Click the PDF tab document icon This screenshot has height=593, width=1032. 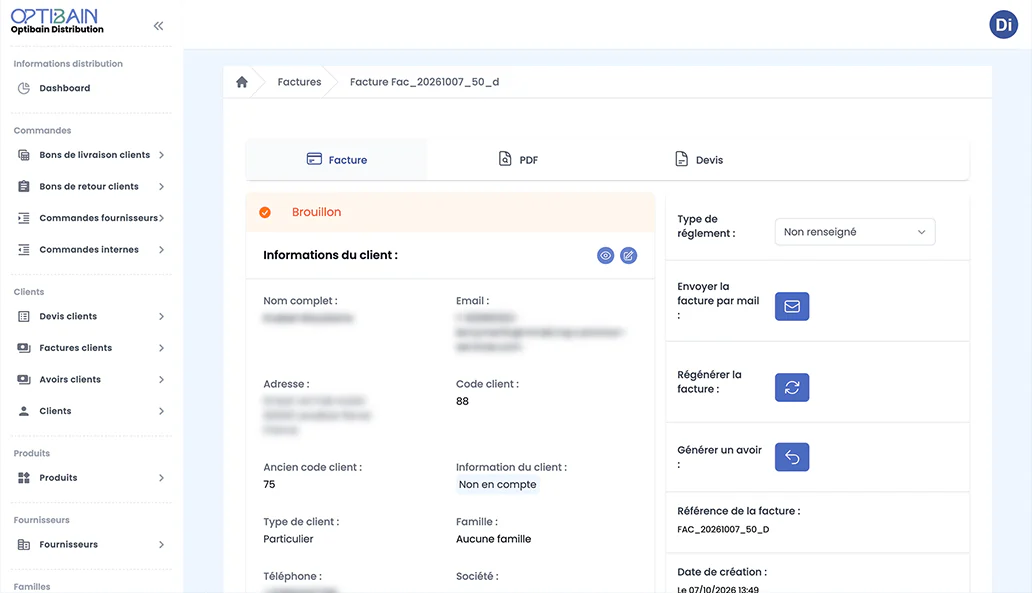click(x=505, y=159)
